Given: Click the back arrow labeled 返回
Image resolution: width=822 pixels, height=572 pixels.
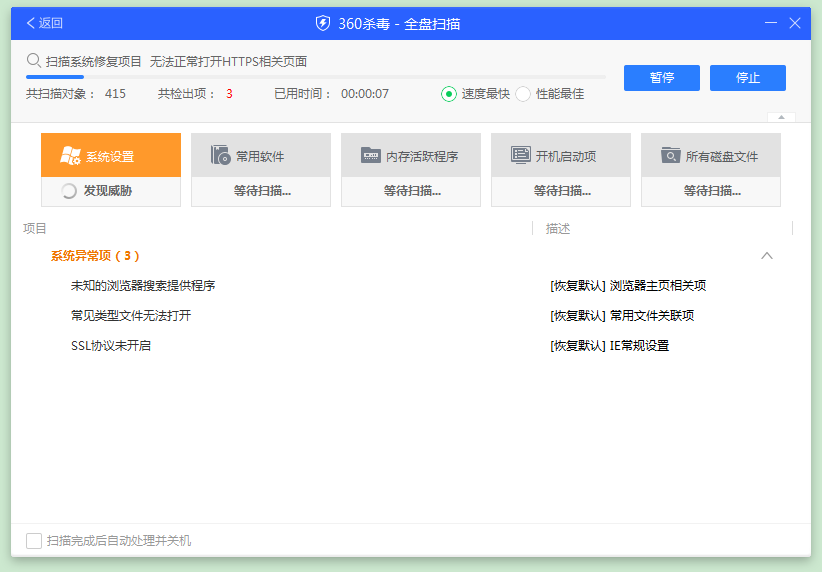Looking at the screenshot, I should tap(44, 23).
